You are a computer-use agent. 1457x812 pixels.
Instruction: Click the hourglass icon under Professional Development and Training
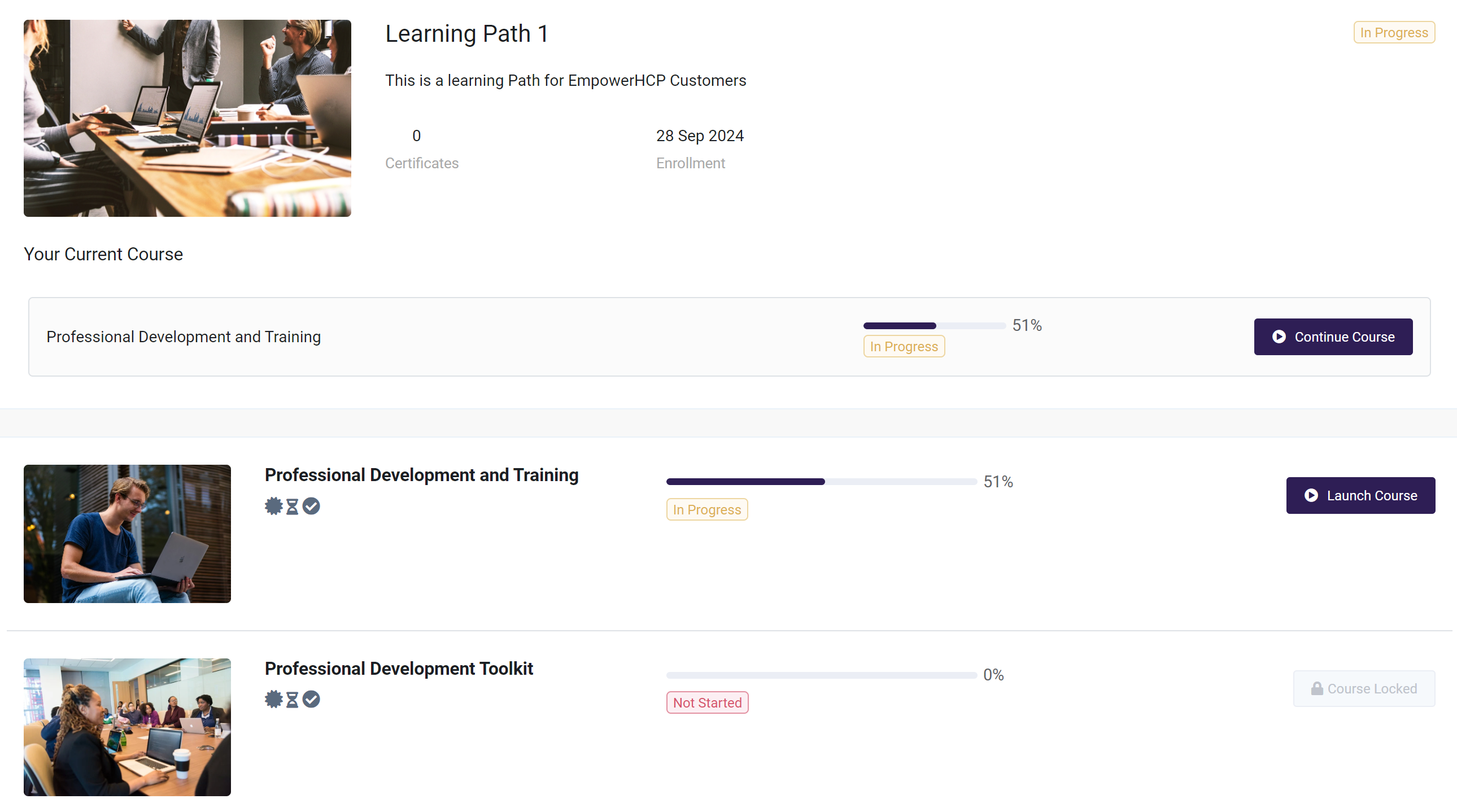coord(292,507)
